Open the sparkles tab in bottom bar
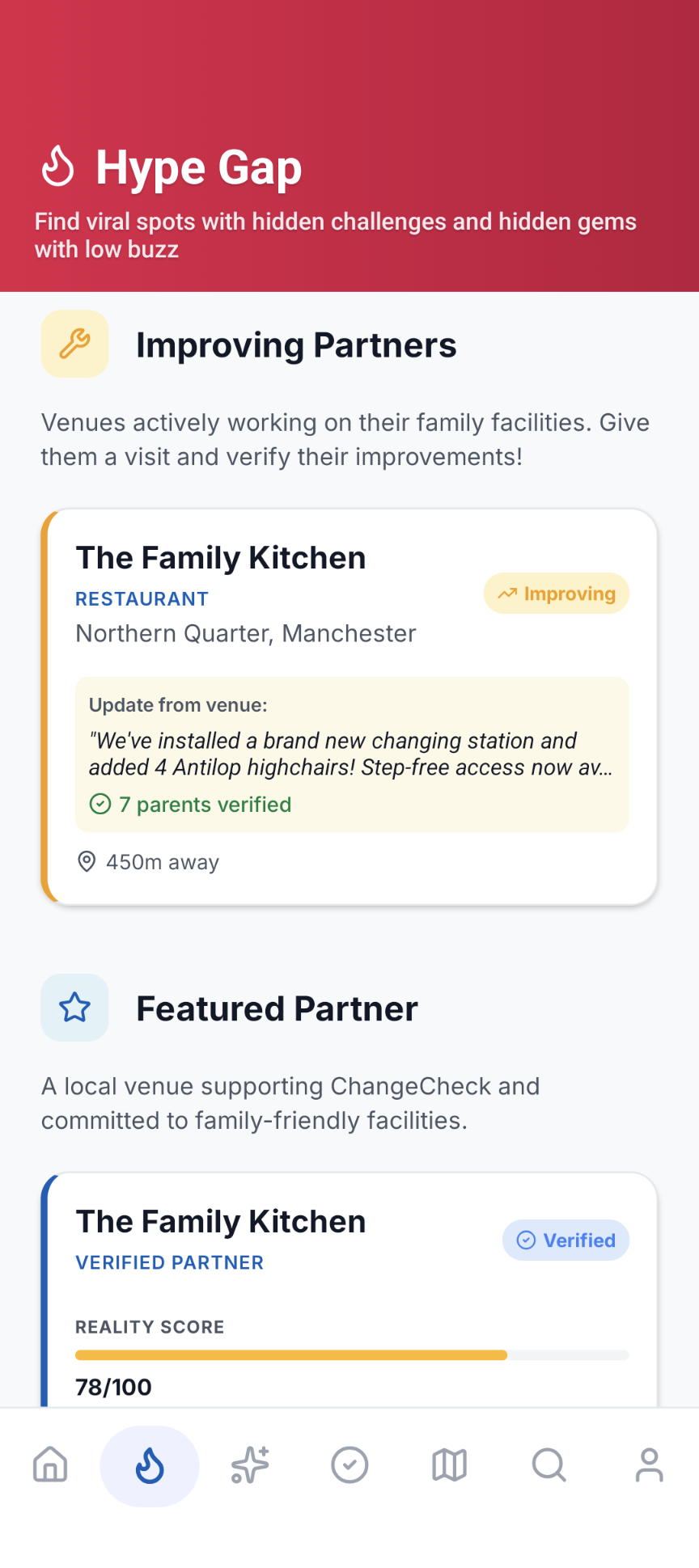 point(250,1464)
